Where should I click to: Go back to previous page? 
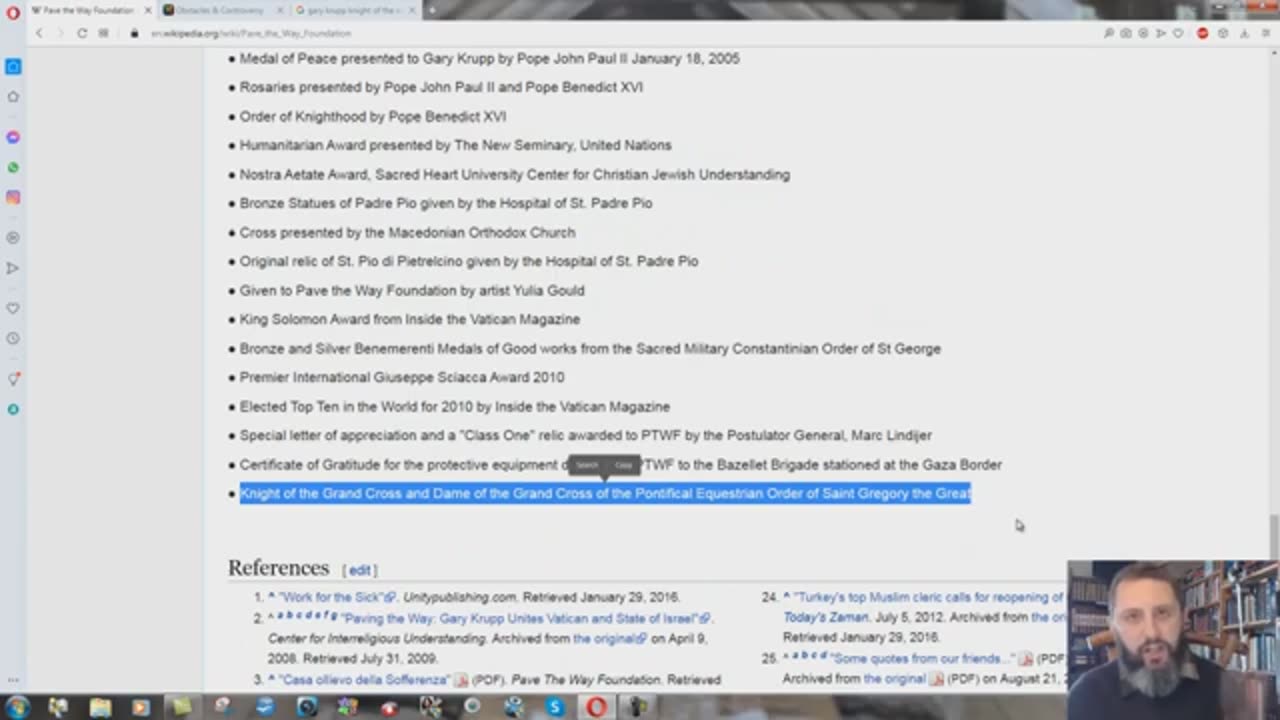point(39,33)
